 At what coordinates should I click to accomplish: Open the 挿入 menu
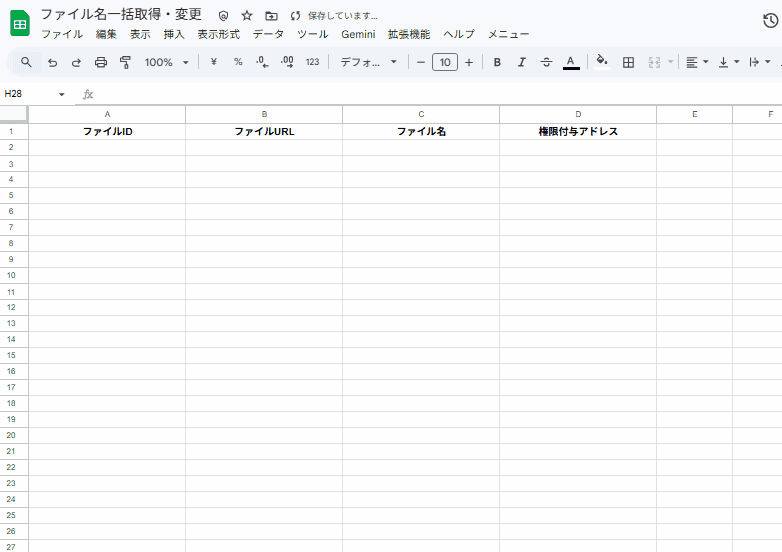174,34
